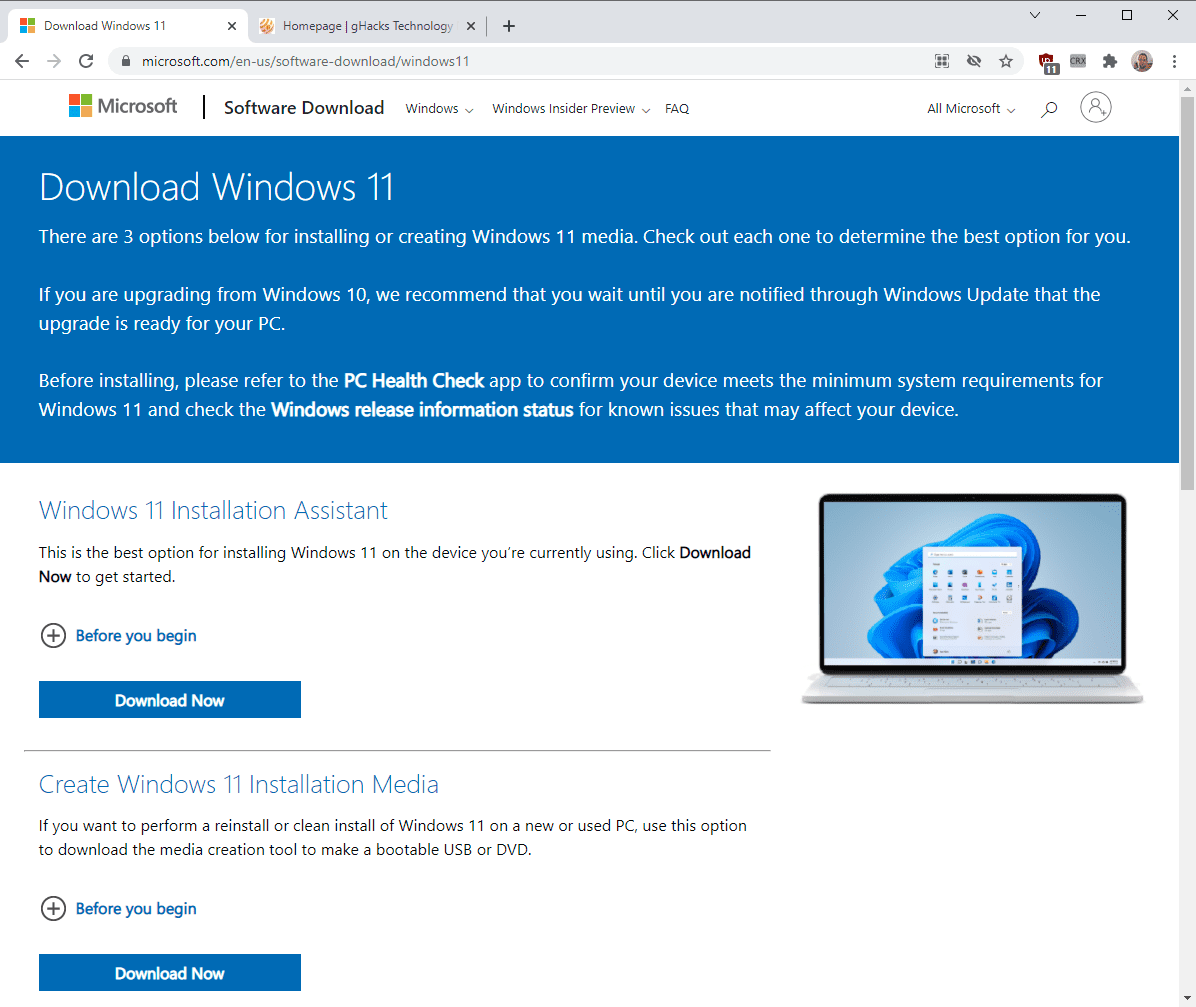Open the CRX extension viewer icon
This screenshot has width=1196, height=1007.
coord(1078,61)
